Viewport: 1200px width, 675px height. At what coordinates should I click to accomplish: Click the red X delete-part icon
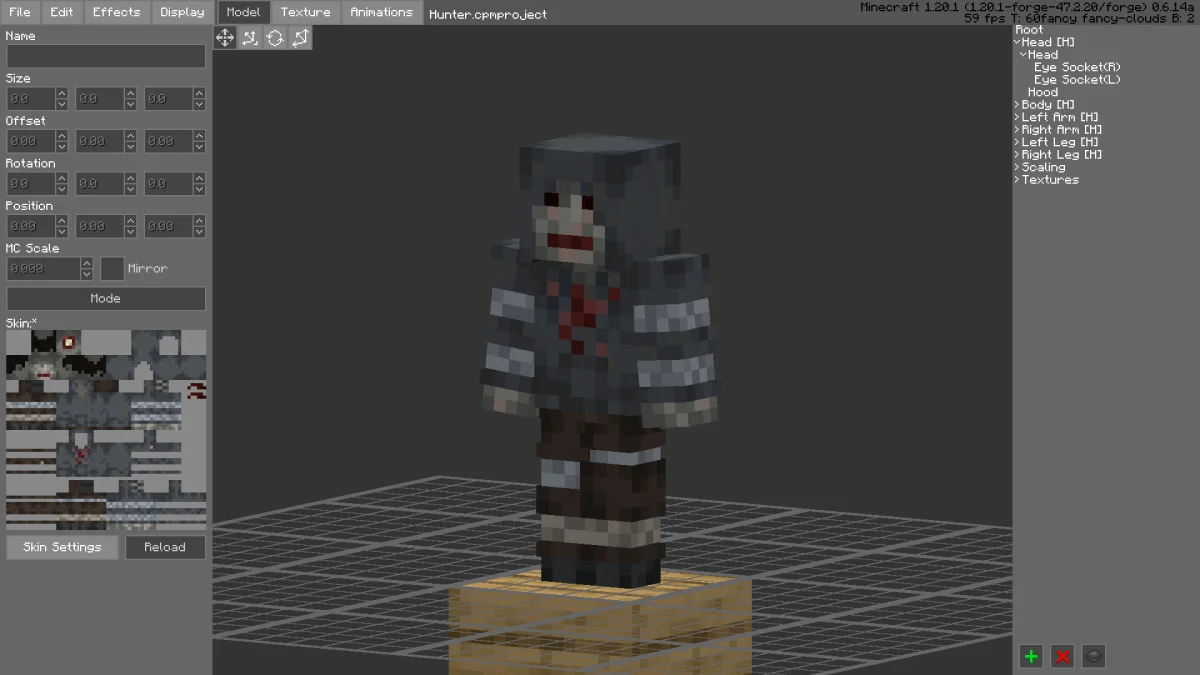(1063, 656)
